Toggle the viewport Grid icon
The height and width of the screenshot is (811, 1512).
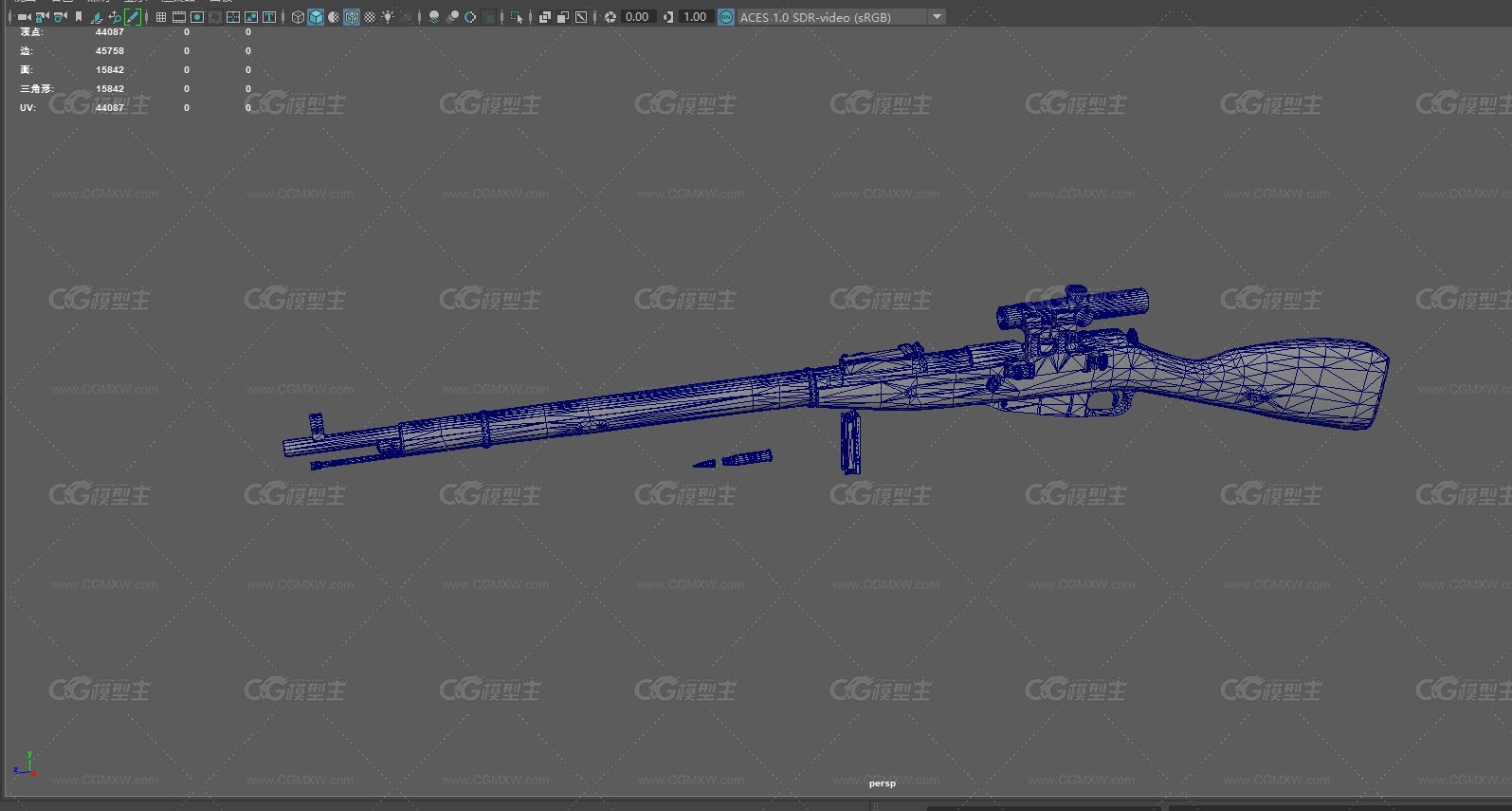[x=160, y=17]
